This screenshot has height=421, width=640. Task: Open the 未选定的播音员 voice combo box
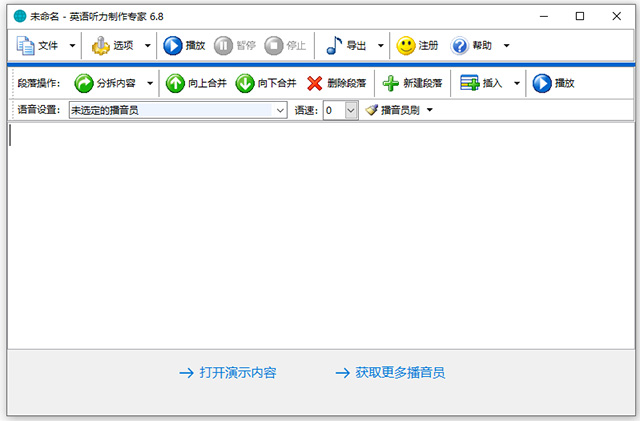tap(178, 110)
